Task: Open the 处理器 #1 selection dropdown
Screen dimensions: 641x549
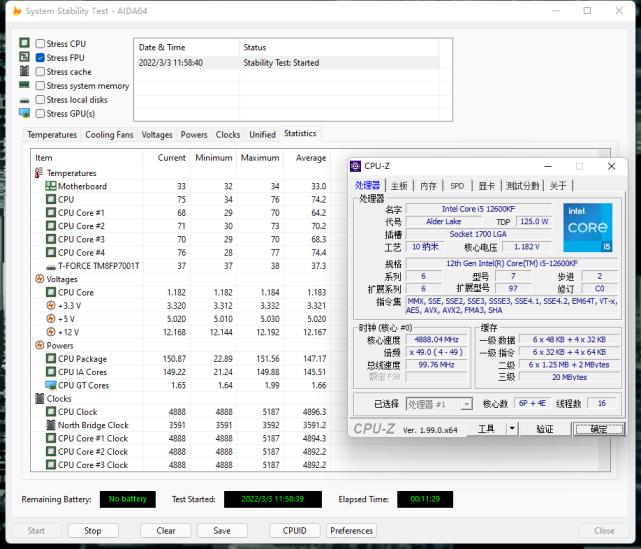Action: 439,404
